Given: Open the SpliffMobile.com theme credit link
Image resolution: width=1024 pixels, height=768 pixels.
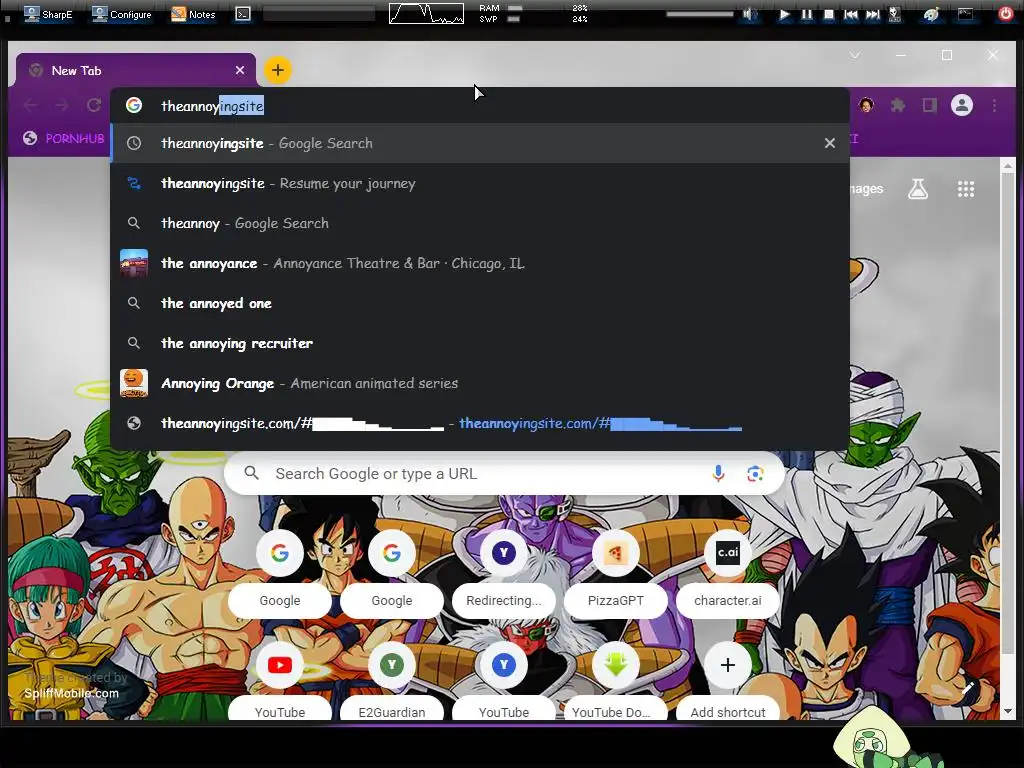Looking at the screenshot, I should click(x=71, y=693).
